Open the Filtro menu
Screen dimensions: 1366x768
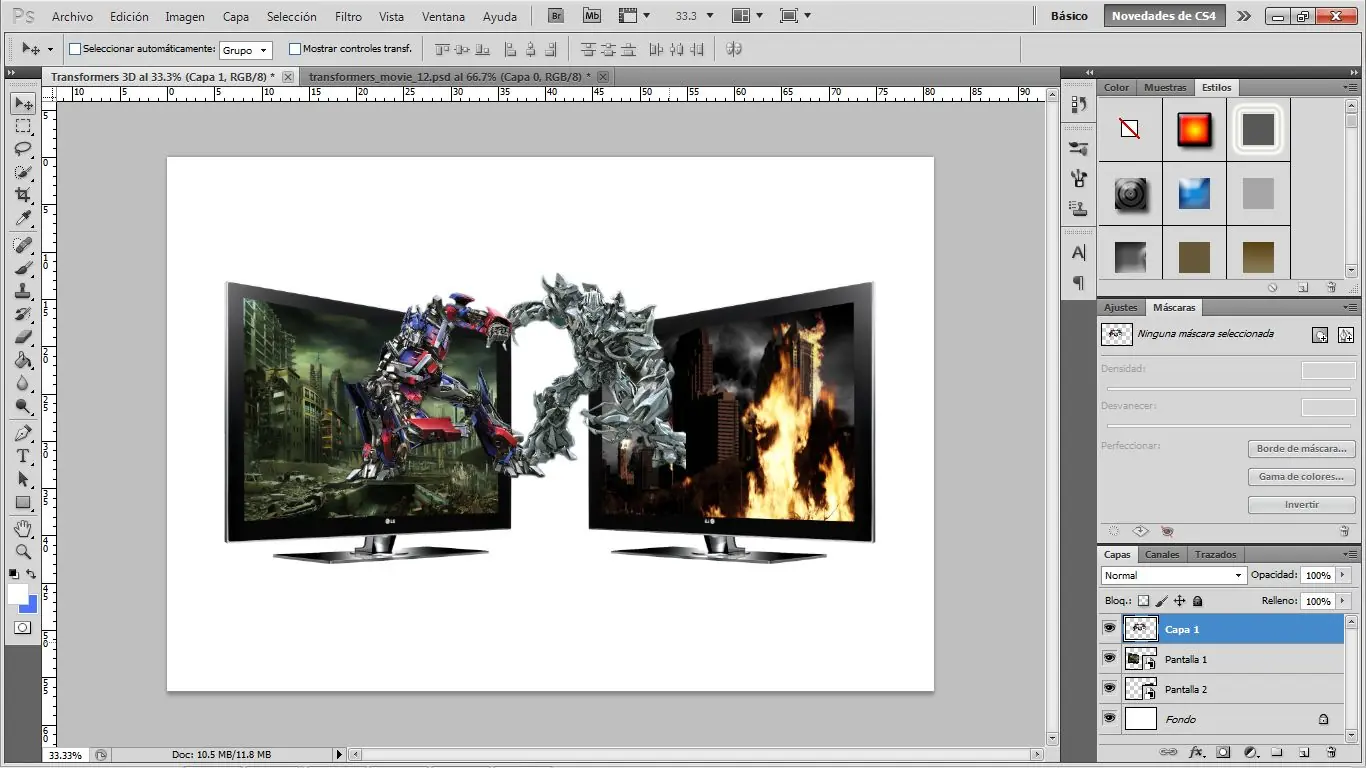click(x=348, y=17)
